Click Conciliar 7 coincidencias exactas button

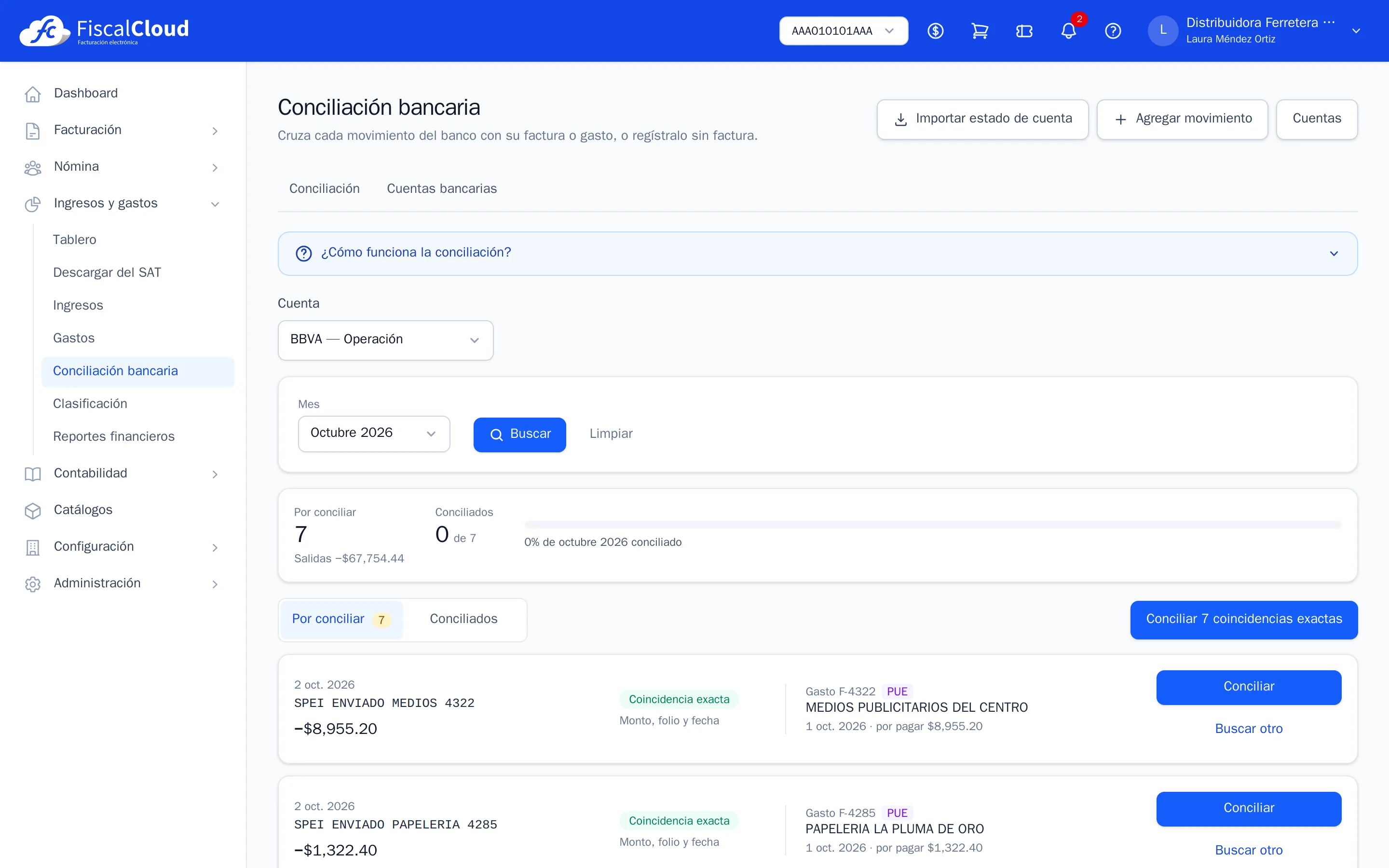[1243, 620]
